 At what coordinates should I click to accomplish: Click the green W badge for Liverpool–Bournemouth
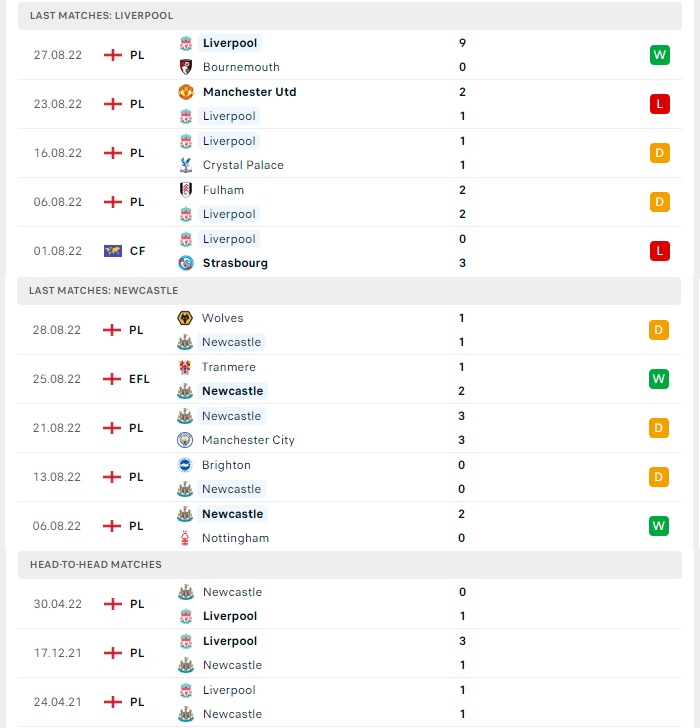click(660, 55)
